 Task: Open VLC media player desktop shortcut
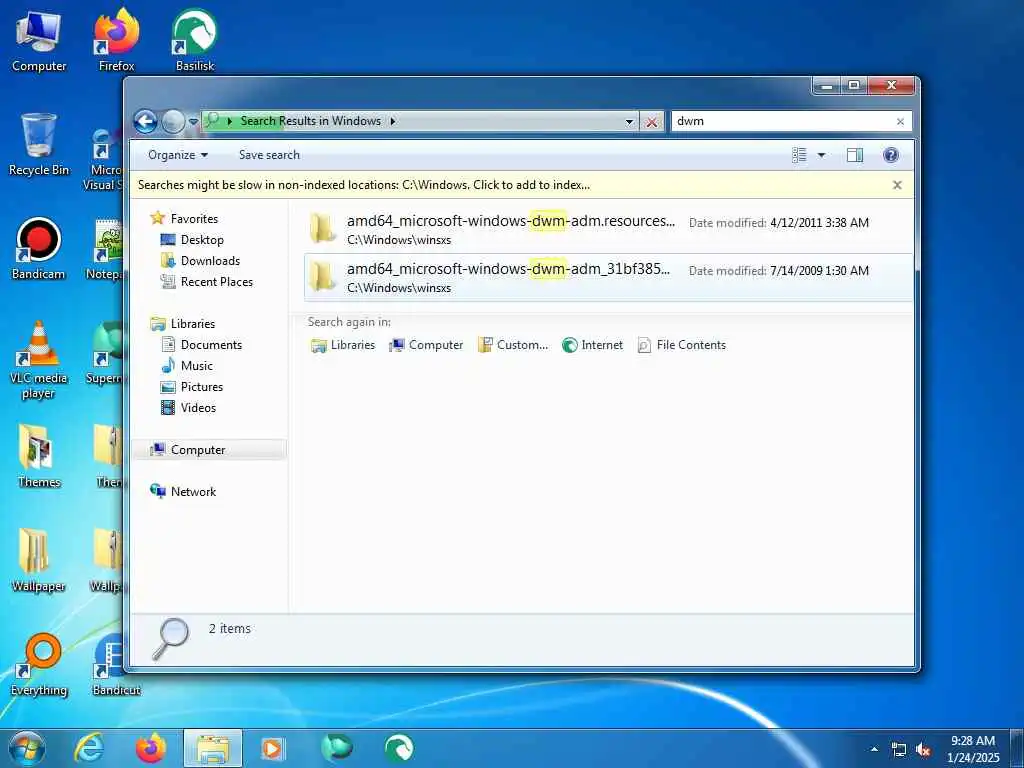39,360
